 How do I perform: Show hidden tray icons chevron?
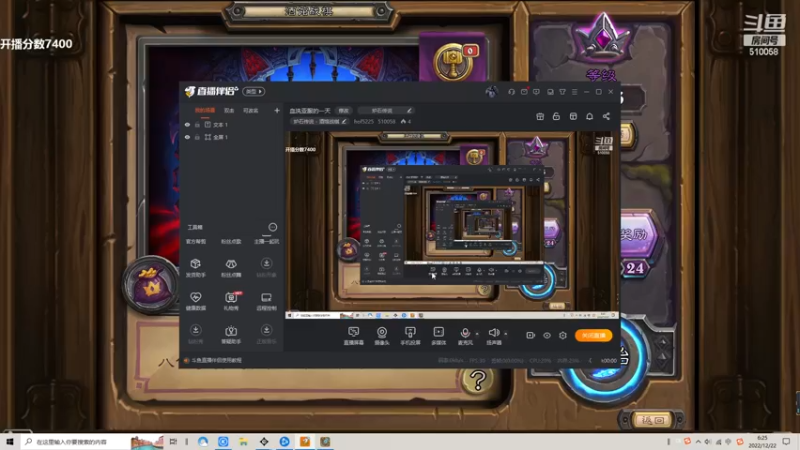[x=698, y=442]
